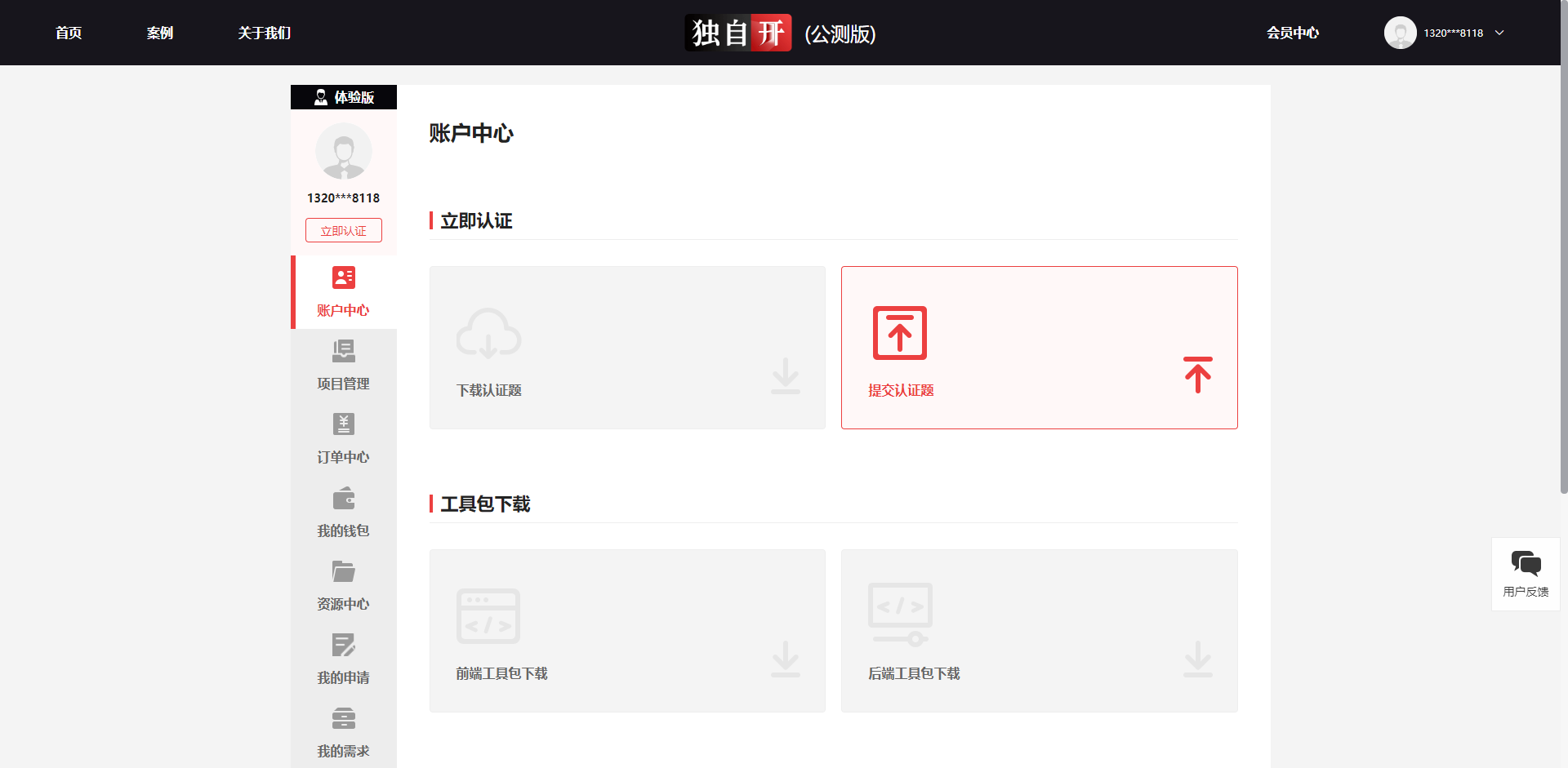Open the 项目管理 sidebar icon
This screenshot has height=768, width=1568.
(344, 351)
